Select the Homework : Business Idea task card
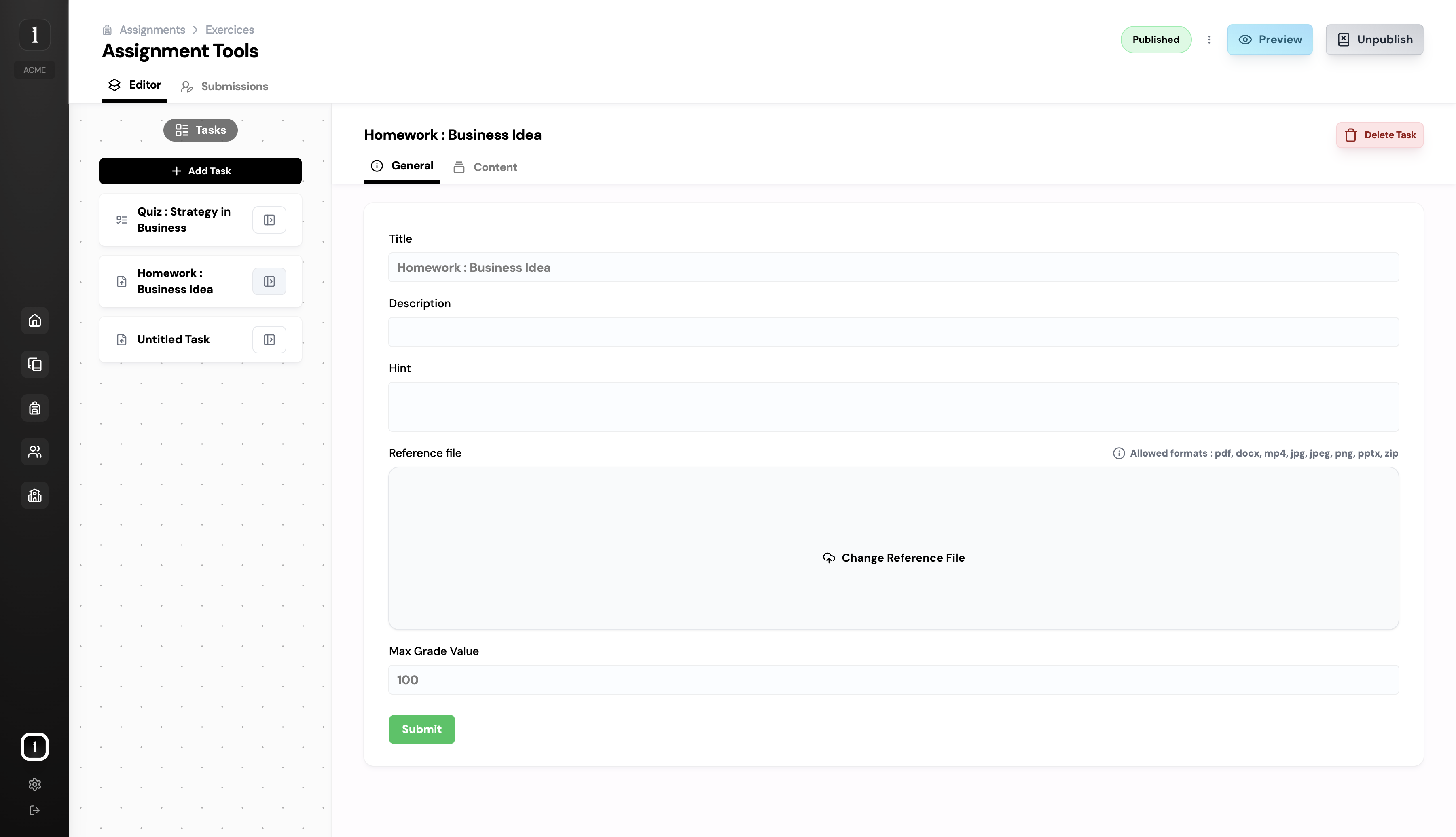This screenshot has height=837, width=1456. tap(200, 281)
